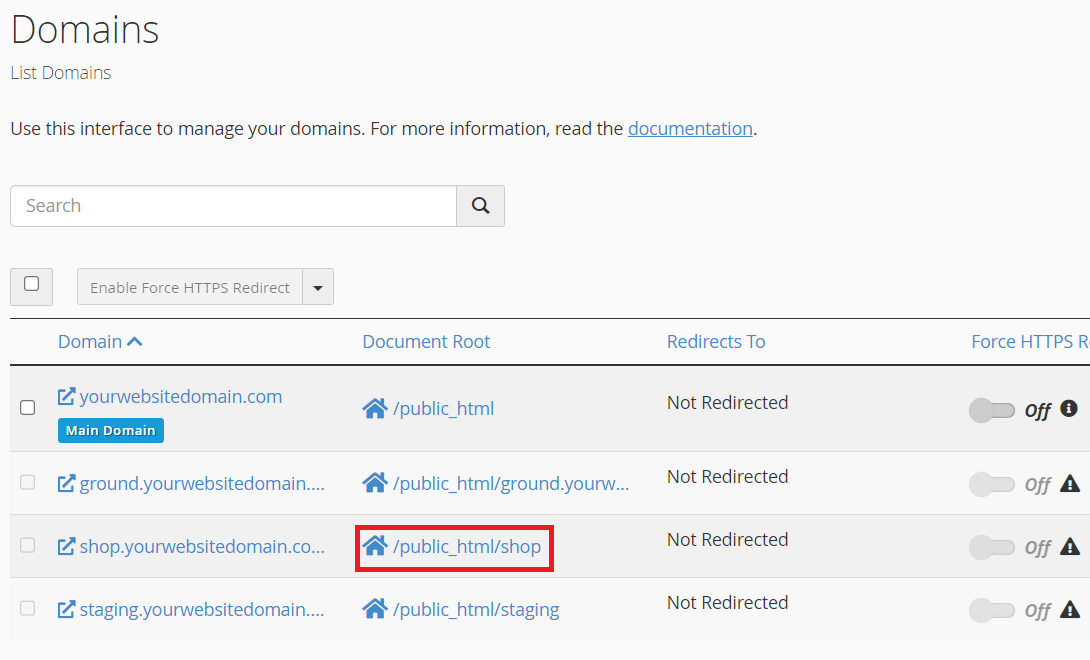
Task: Click the home icon beside /public_html/shop
Action: pos(374,548)
